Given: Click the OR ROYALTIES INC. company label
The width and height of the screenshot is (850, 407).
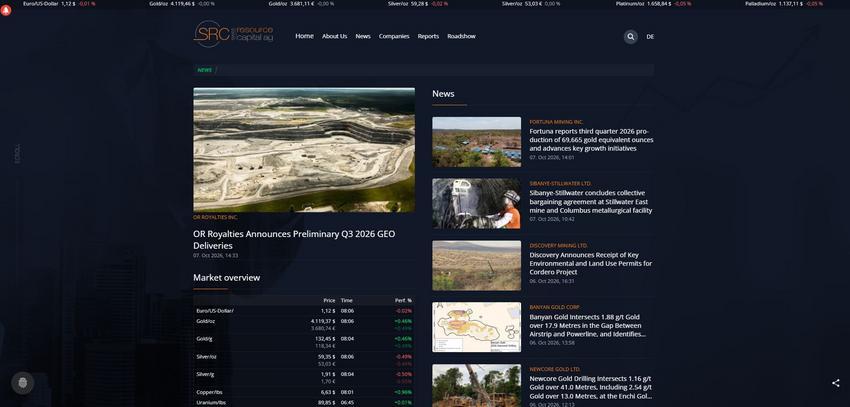Looking at the screenshot, I should pos(215,217).
